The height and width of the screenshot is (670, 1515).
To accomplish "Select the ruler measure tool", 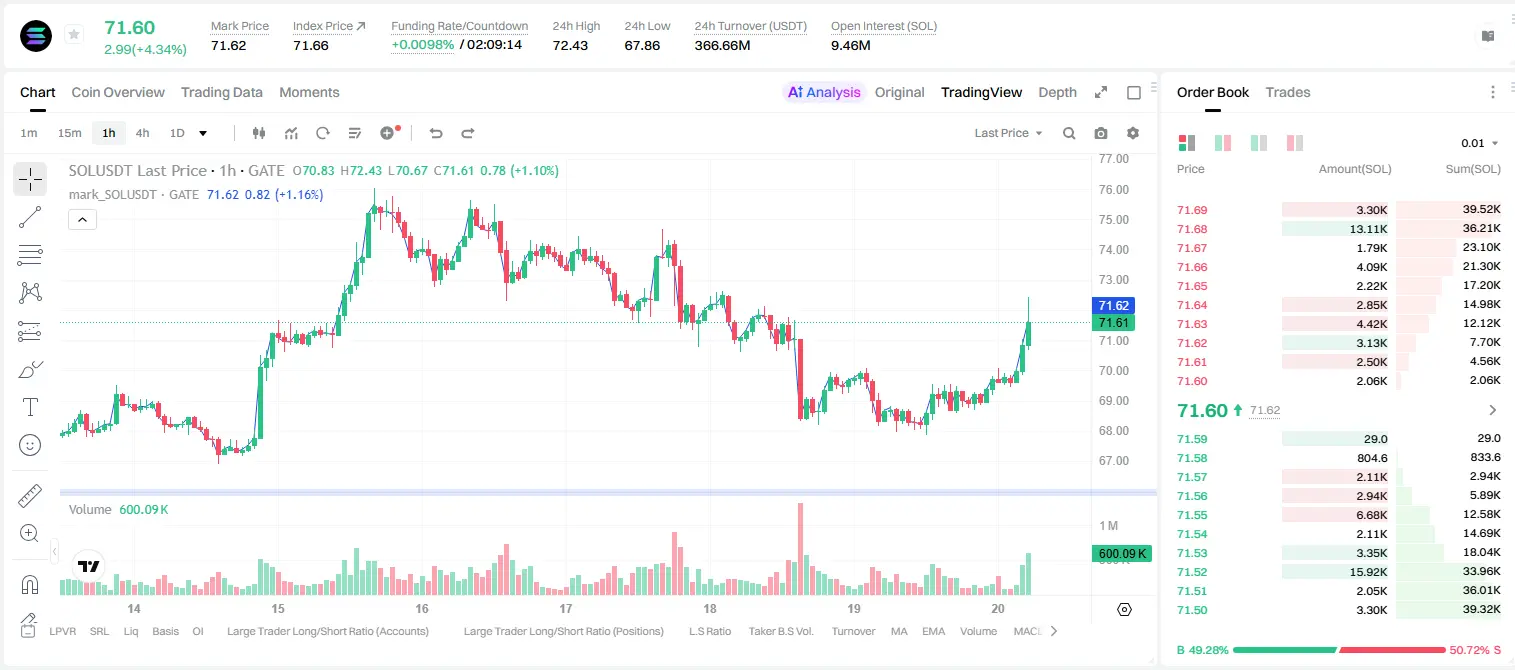I will (30, 495).
